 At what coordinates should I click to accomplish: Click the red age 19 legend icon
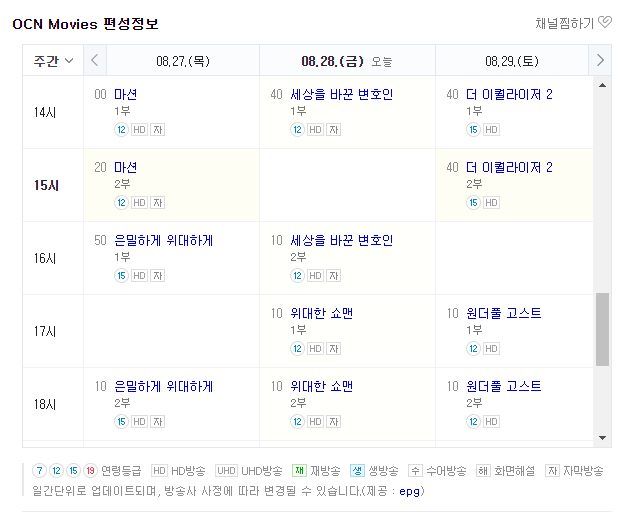[x=91, y=470]
